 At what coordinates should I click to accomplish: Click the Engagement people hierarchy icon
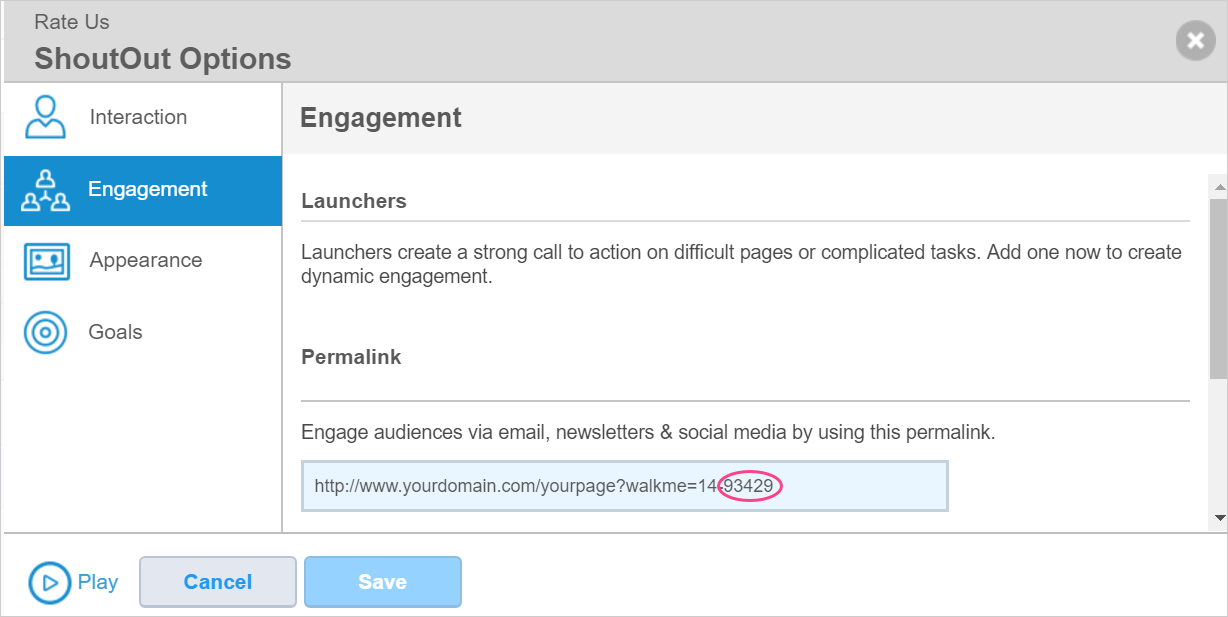point(46,190)
